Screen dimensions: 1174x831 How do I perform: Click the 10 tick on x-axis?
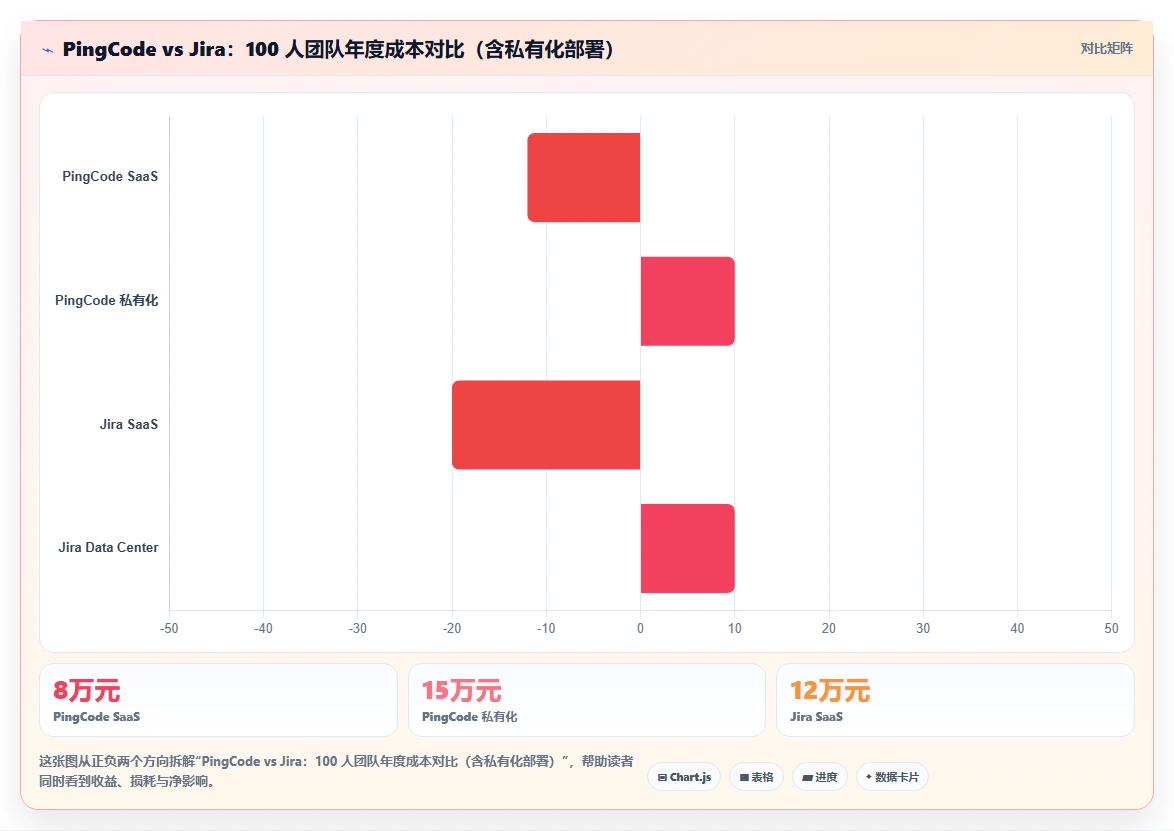(x=734, y=628)
